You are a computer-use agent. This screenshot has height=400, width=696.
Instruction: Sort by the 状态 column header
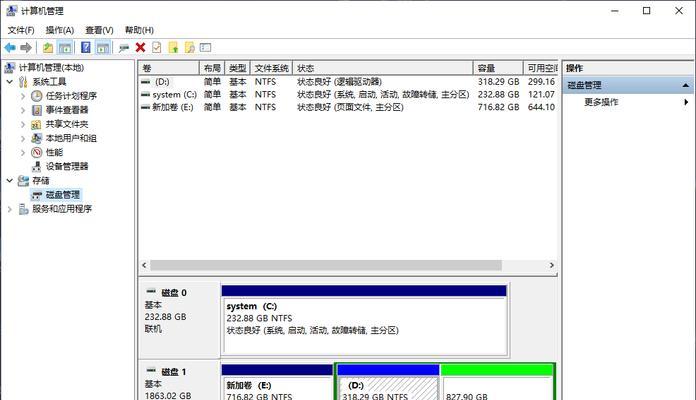[x=383, y=68]
